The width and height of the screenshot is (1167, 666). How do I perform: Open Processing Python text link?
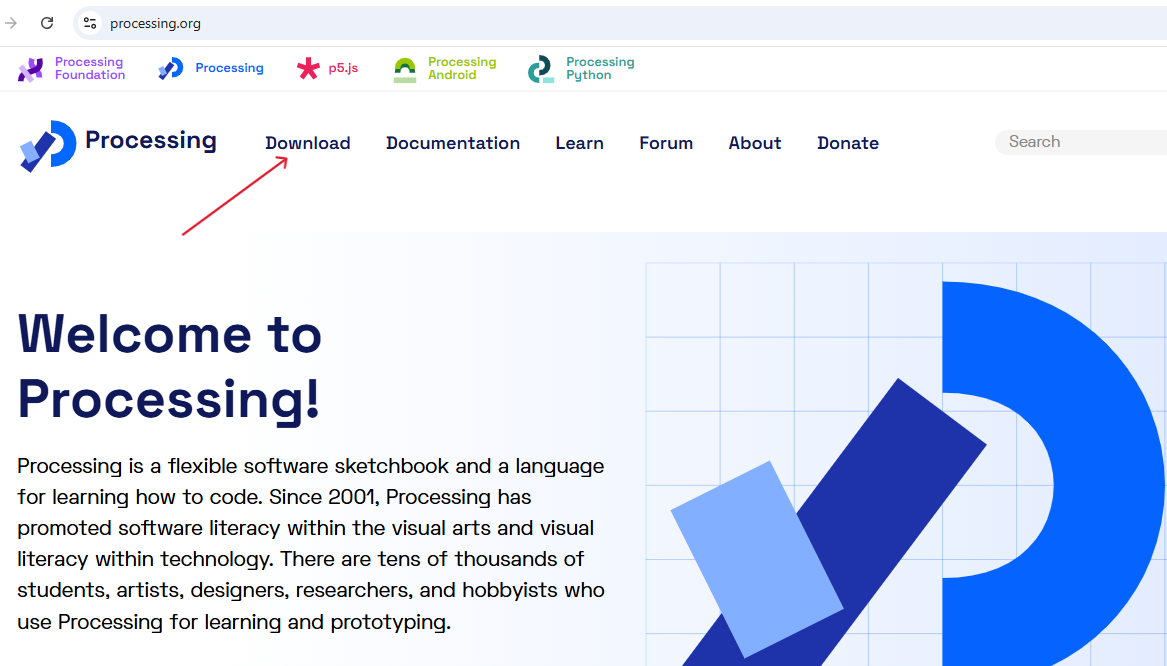600,68
